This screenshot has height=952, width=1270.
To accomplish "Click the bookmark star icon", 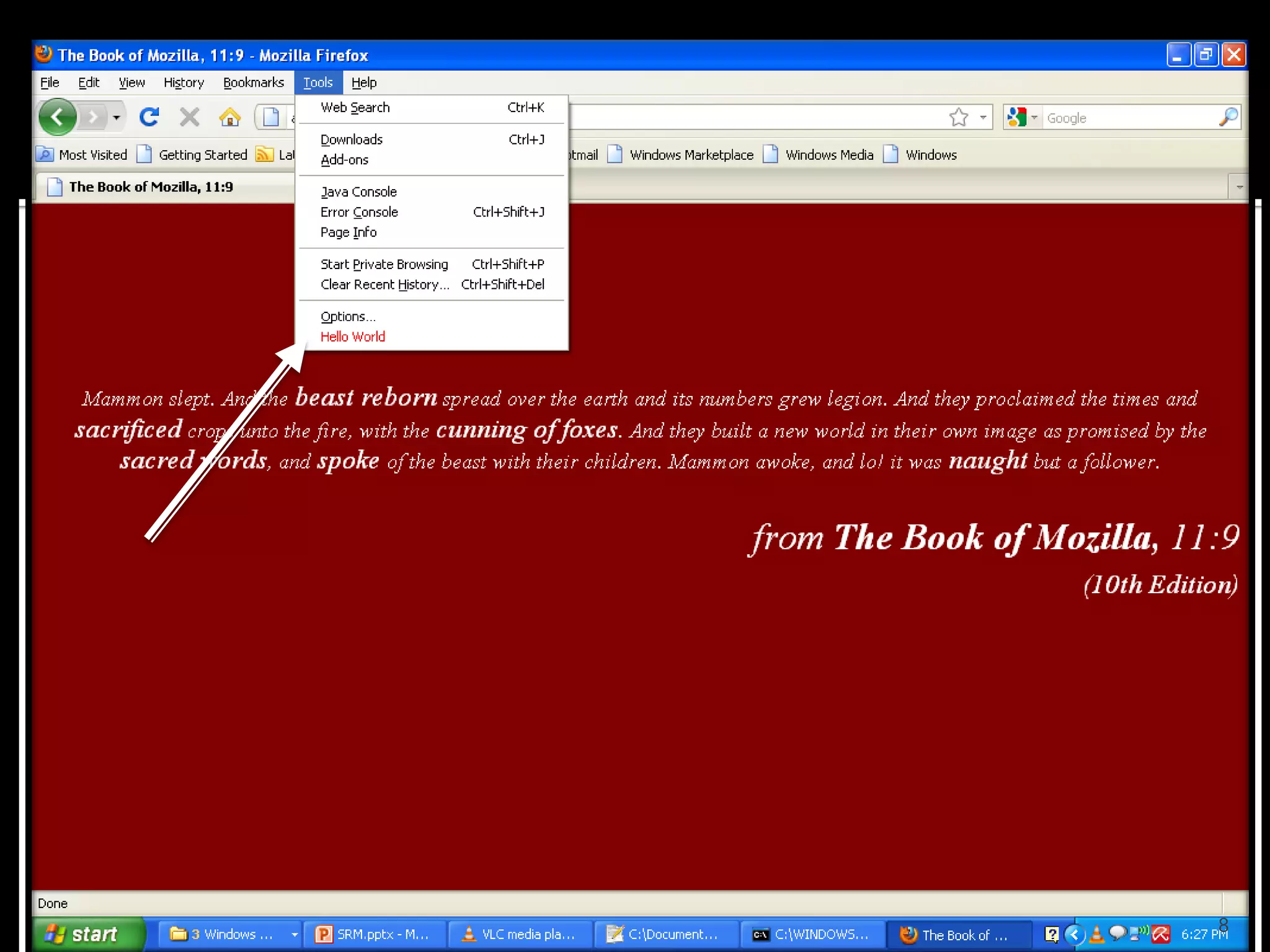I will pyautogui.click(x=958, y=117).
